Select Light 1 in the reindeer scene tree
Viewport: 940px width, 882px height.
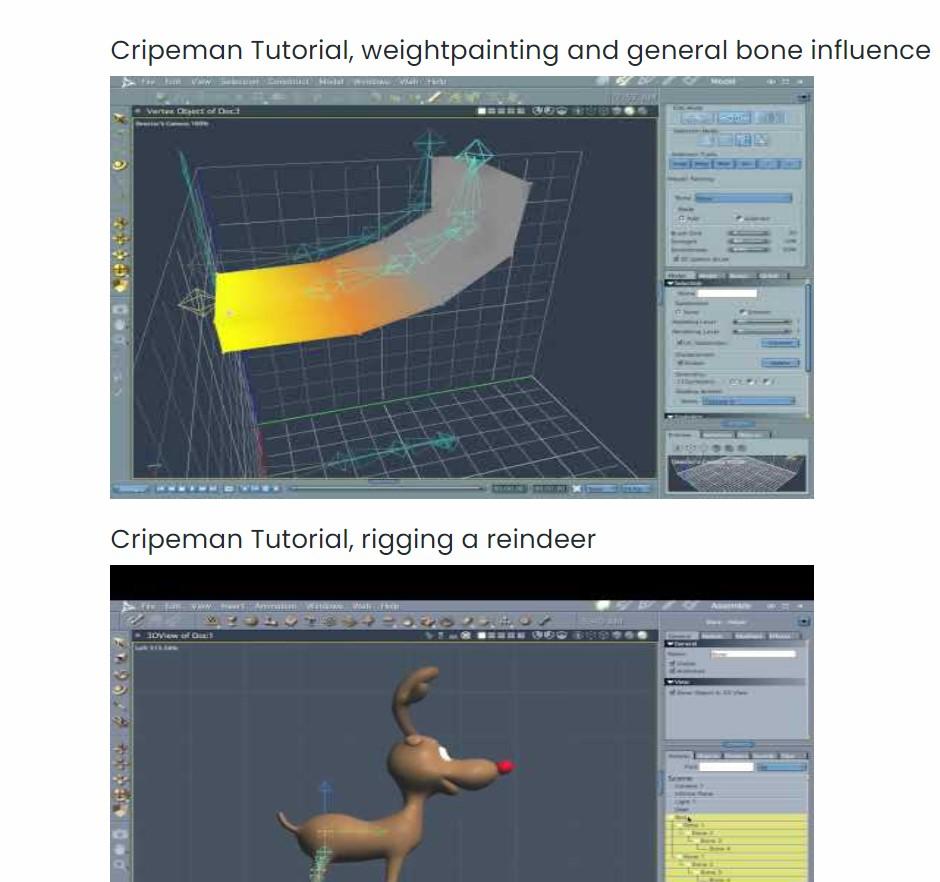(685, 801)
